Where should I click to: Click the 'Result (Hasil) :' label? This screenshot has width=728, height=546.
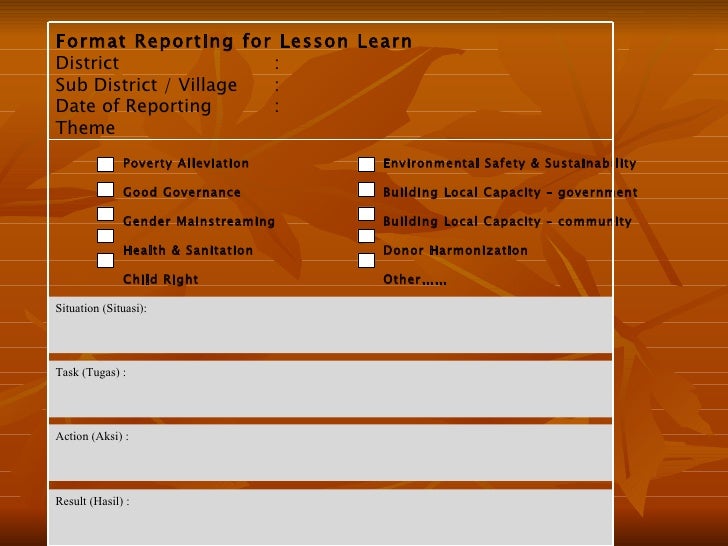pyautogui.click(x=92, y=501)
